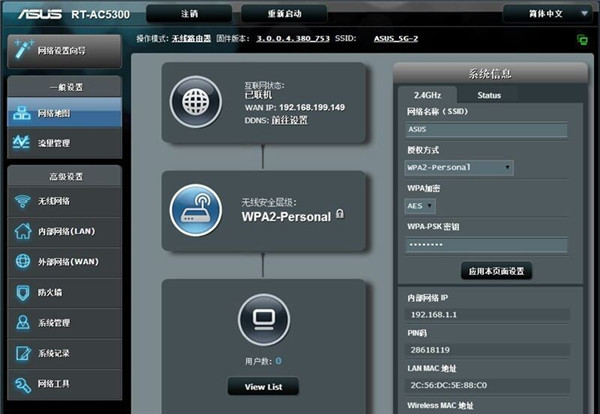Open the WPA2-Personal authentication dropdown
This screenshot has width=600, height=414.
point(459,168)
